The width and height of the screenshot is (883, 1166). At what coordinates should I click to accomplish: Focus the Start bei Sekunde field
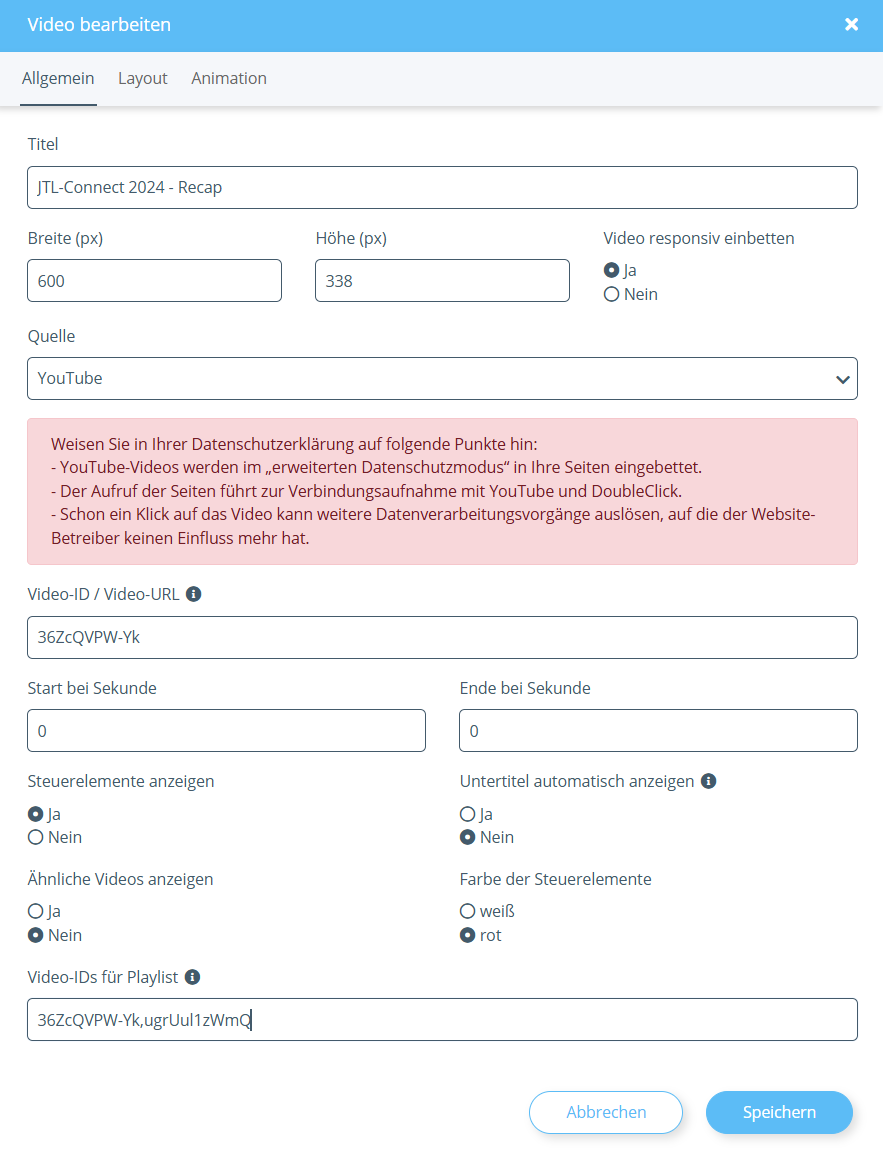226,731
